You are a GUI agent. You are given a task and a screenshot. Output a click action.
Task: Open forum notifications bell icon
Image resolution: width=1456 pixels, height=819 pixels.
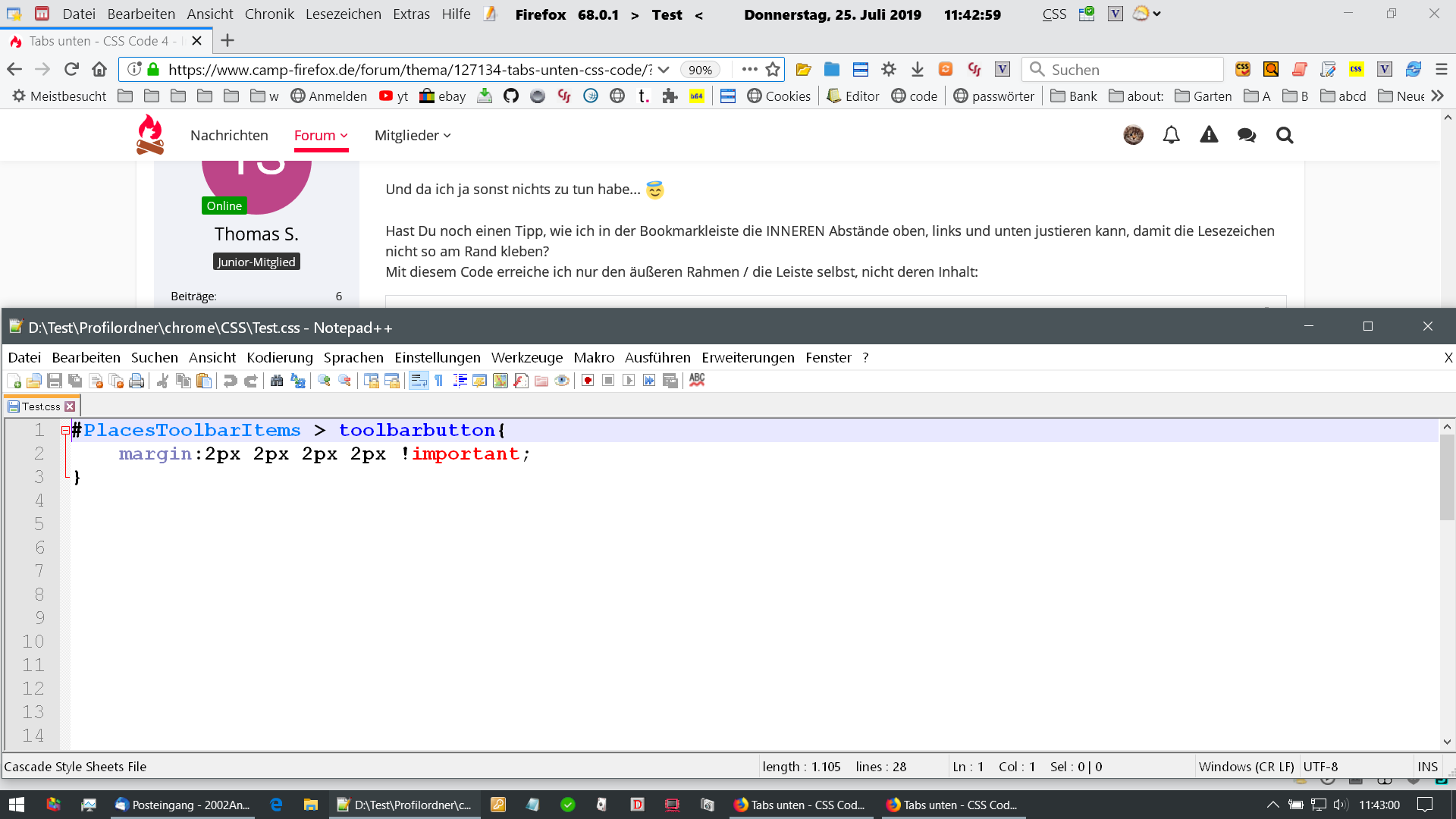[1171, 136]
